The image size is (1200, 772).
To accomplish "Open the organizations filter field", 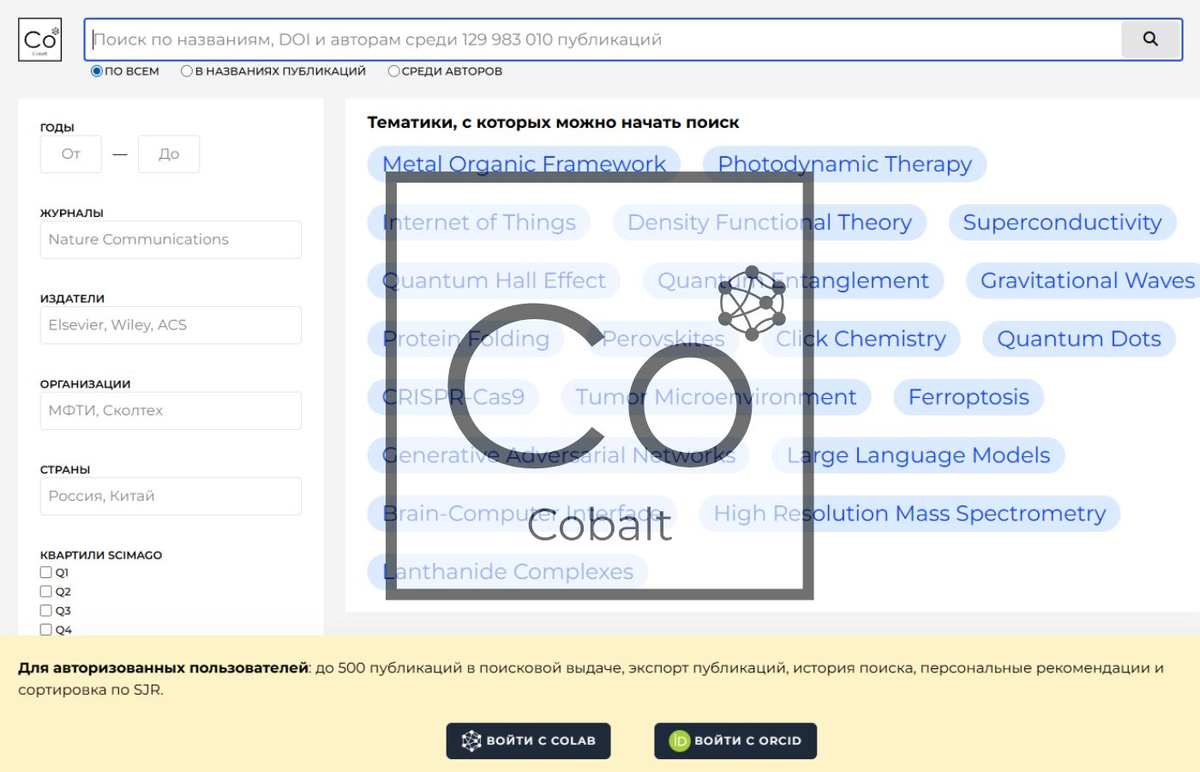I will [171, 410].
